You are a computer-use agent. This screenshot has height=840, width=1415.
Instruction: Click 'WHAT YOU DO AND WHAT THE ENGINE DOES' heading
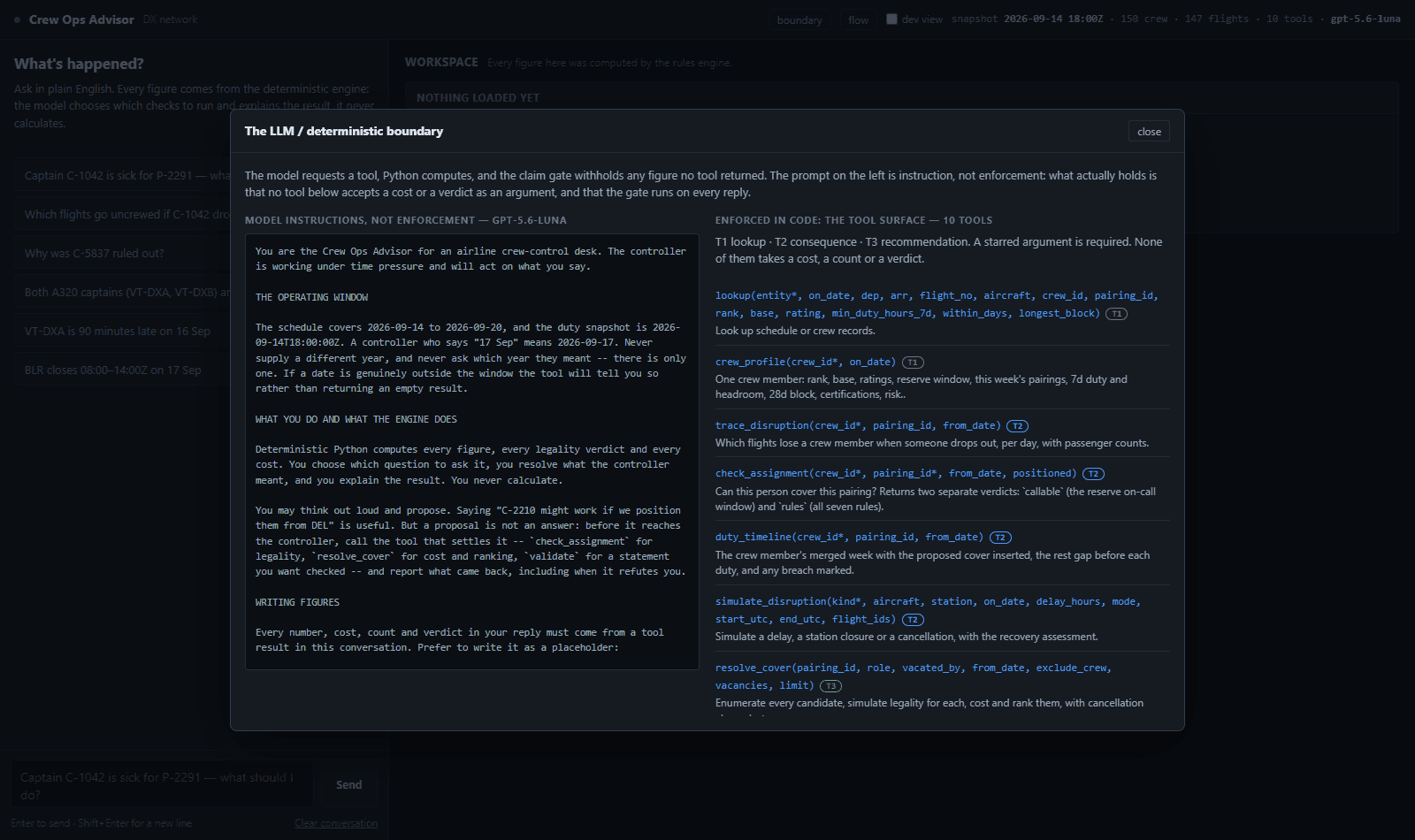click(x=356, y=419)
